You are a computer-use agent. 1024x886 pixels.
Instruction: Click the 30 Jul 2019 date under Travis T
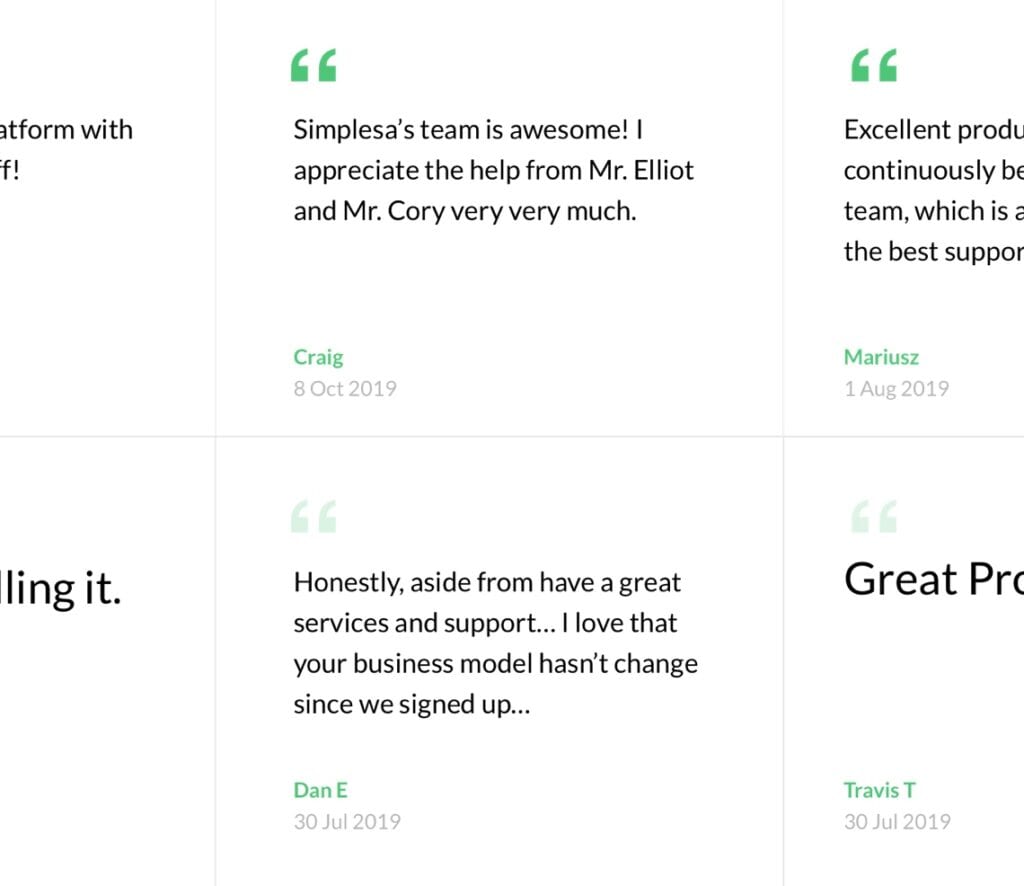(897, 821)
